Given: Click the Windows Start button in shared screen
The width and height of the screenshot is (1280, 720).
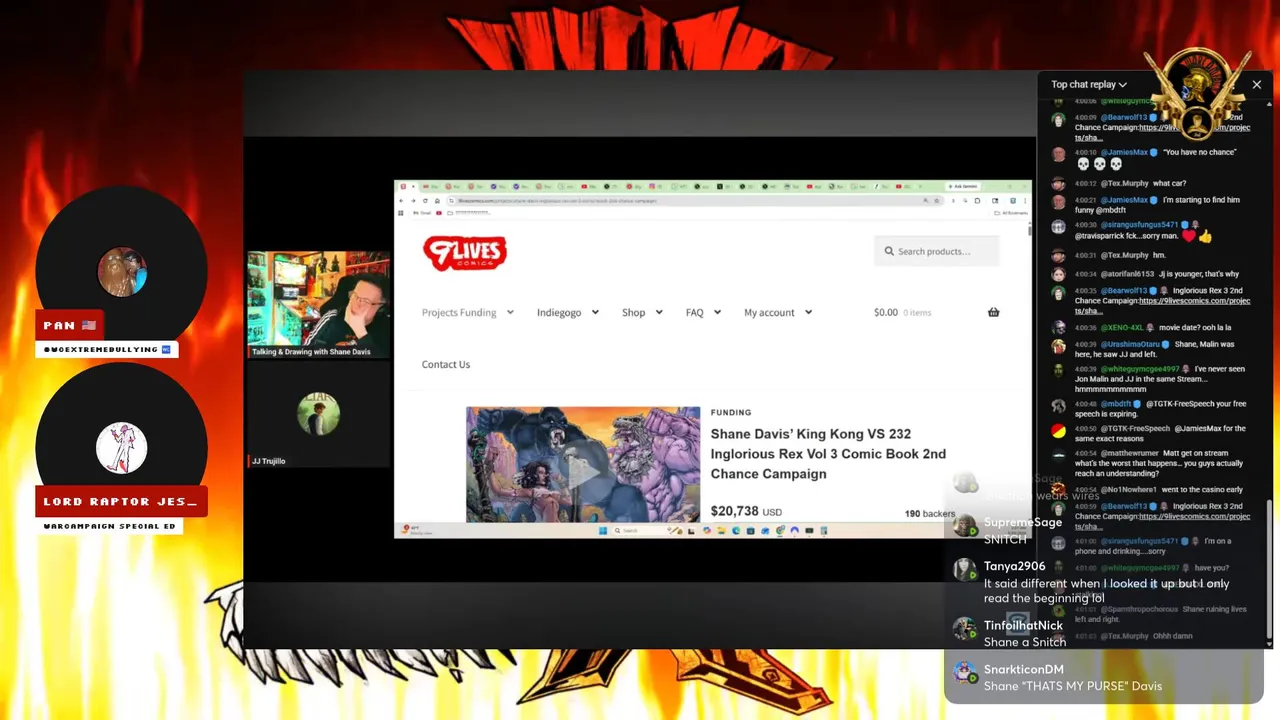Looking at the screenshot, I should [x=605, y=530].
